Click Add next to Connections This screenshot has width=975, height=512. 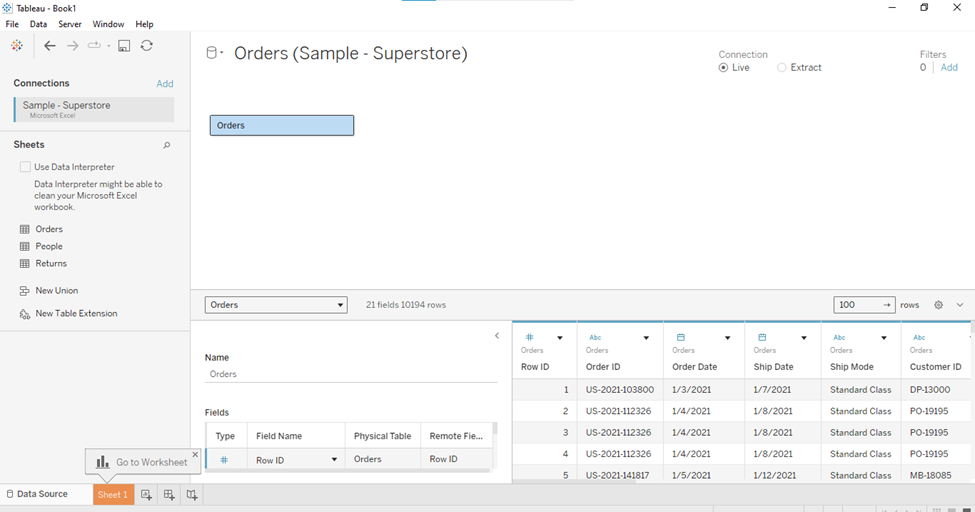click(165, 83)
